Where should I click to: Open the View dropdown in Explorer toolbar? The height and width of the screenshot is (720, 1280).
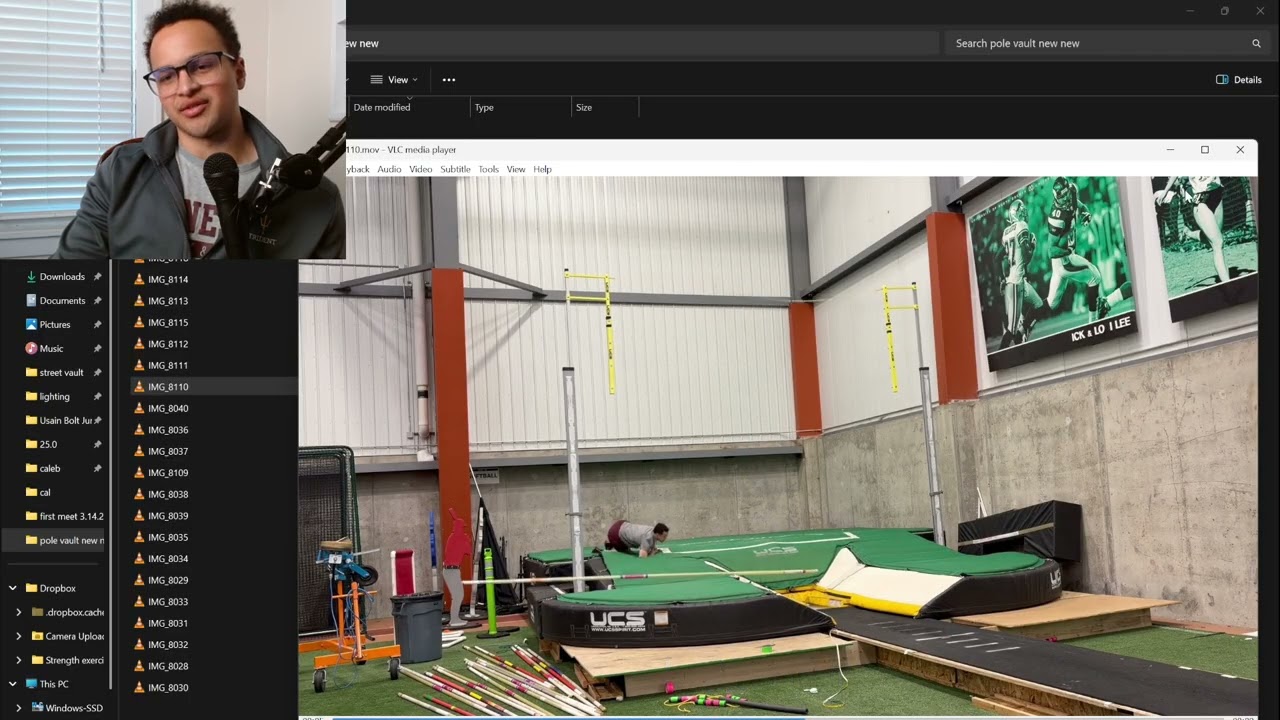click(394, 80)
